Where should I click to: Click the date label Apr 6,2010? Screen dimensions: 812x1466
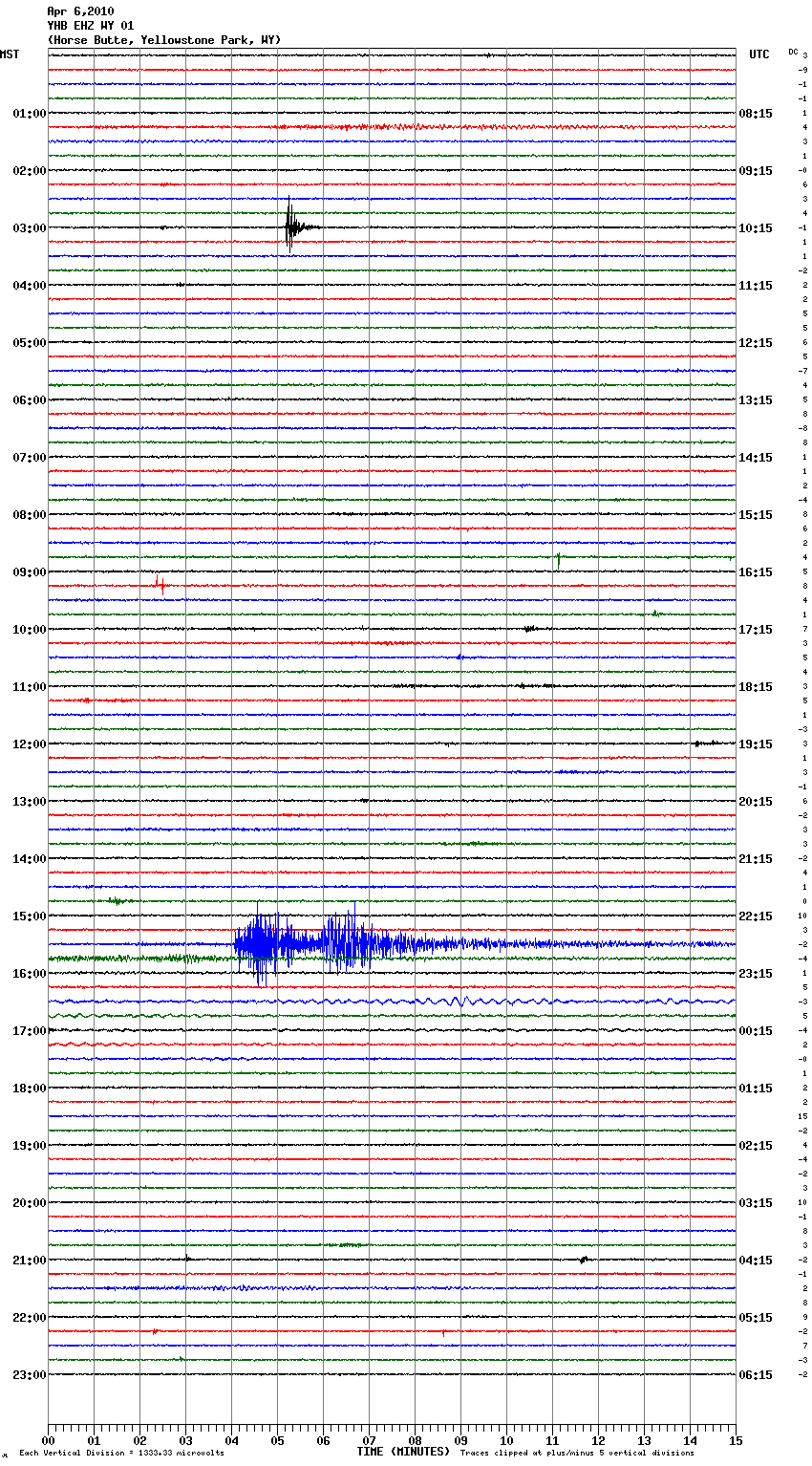click(80, 11)
